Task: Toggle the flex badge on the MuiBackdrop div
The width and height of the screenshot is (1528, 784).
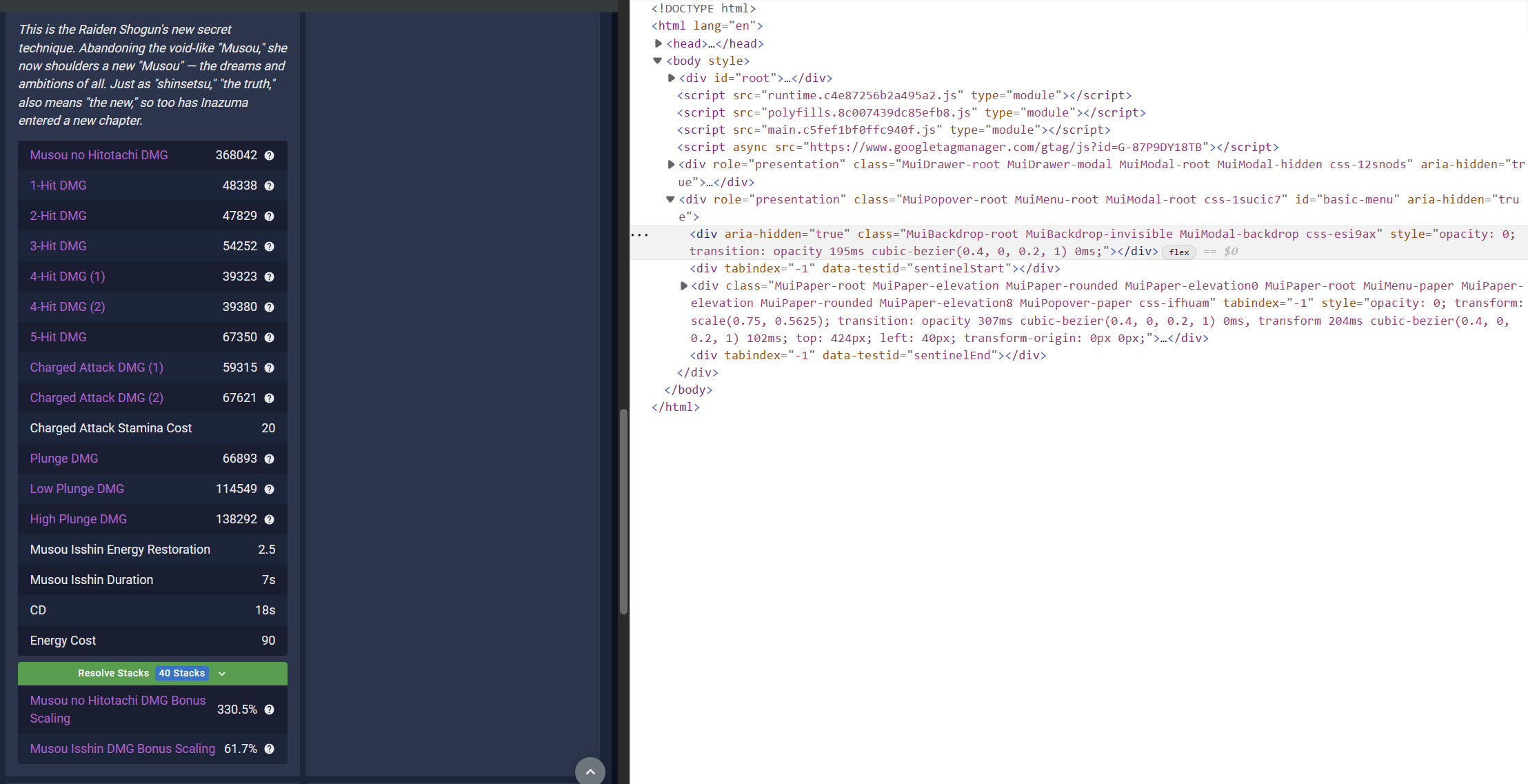Action: pos(1179,252)
